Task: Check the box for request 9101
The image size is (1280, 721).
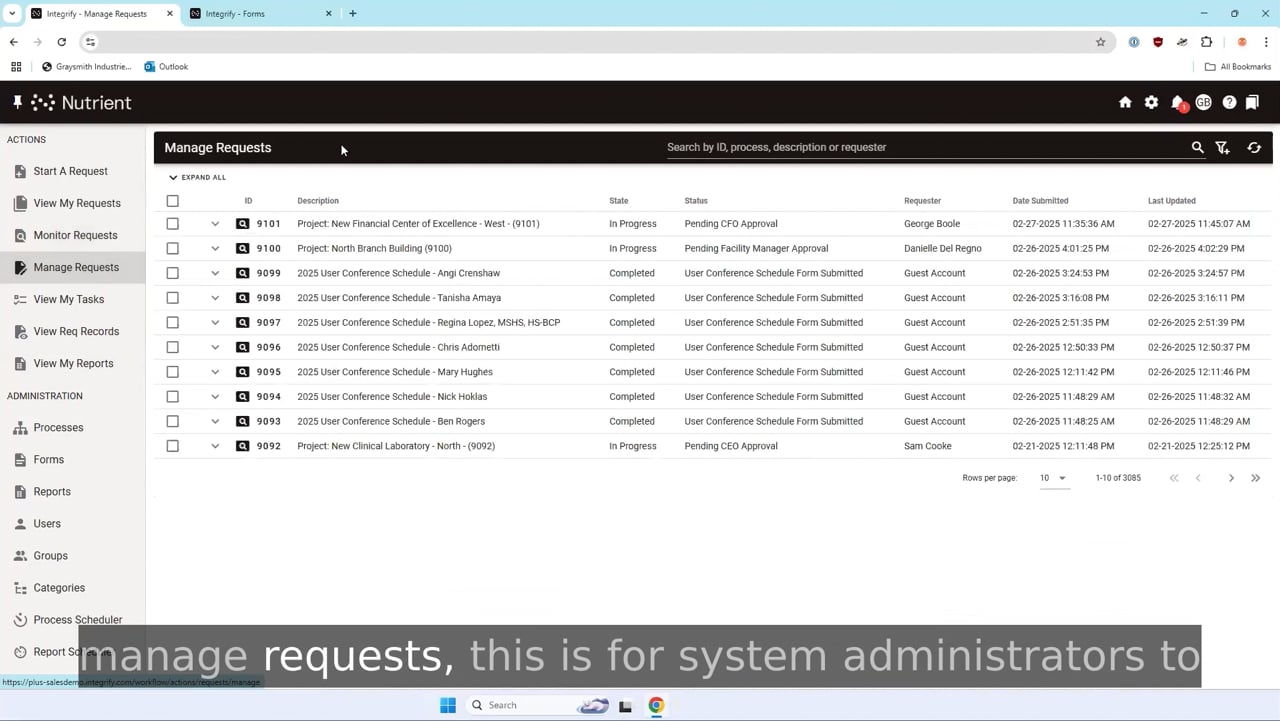Action: [x=172, y=224]
